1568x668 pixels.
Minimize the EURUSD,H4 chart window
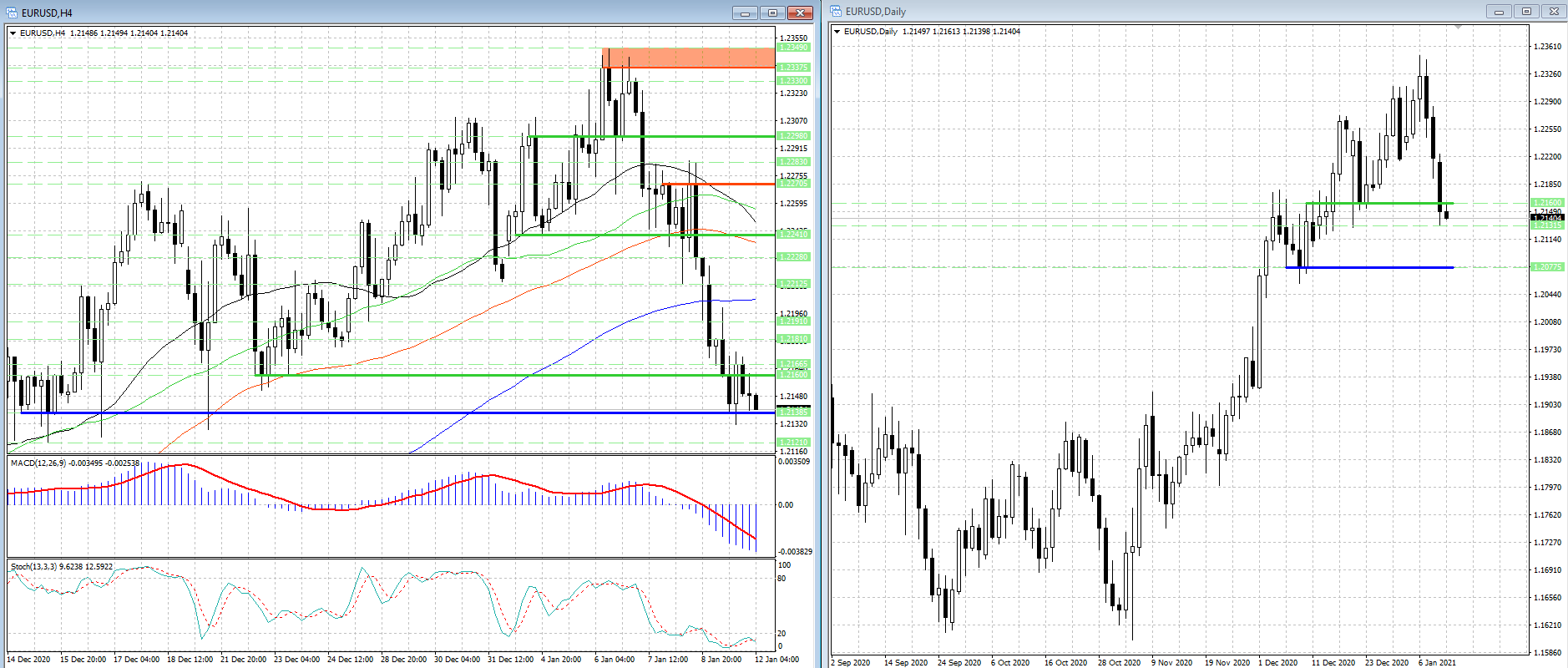(x=745, y=13)
